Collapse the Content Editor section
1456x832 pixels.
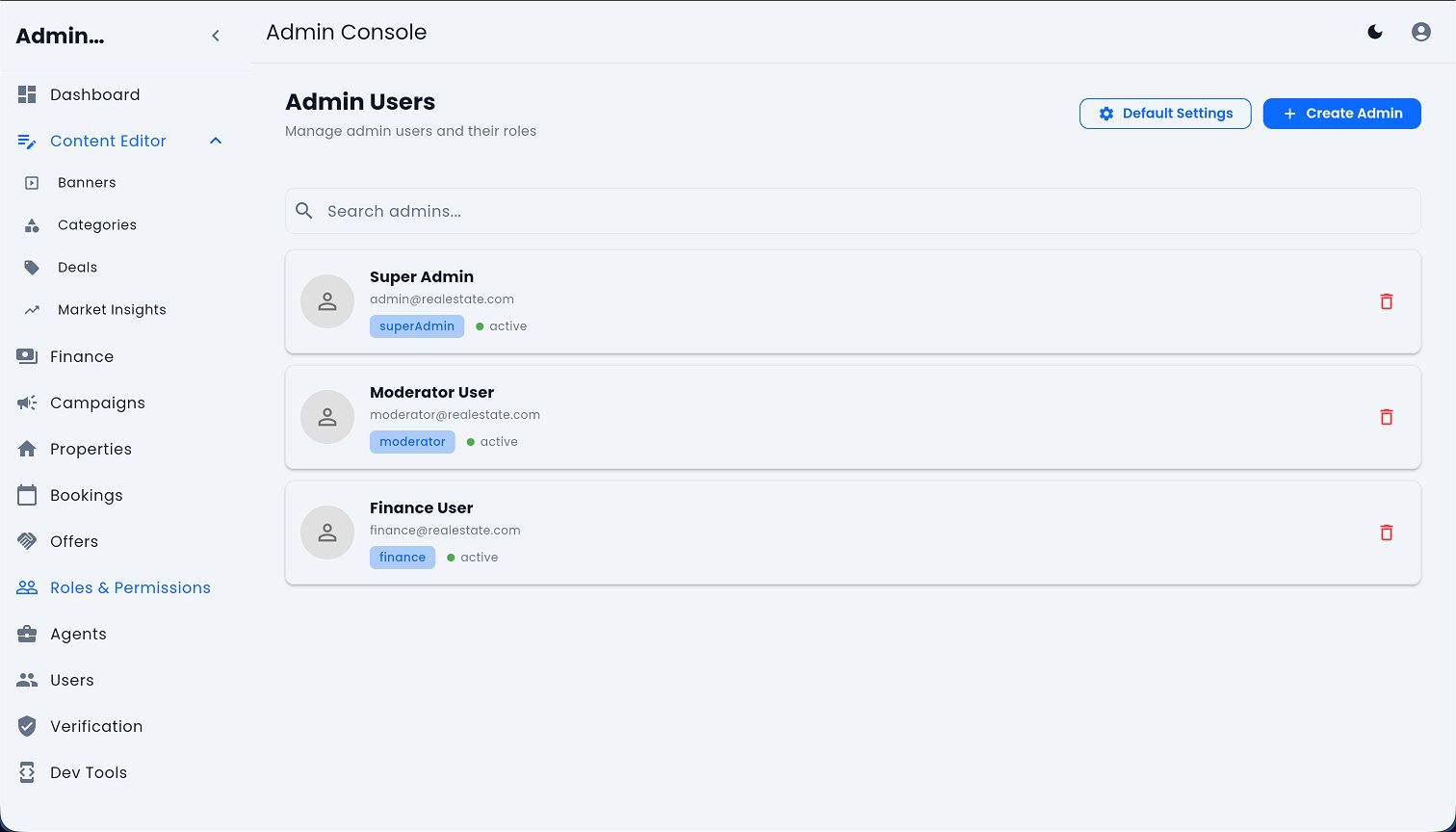point(216,141)
